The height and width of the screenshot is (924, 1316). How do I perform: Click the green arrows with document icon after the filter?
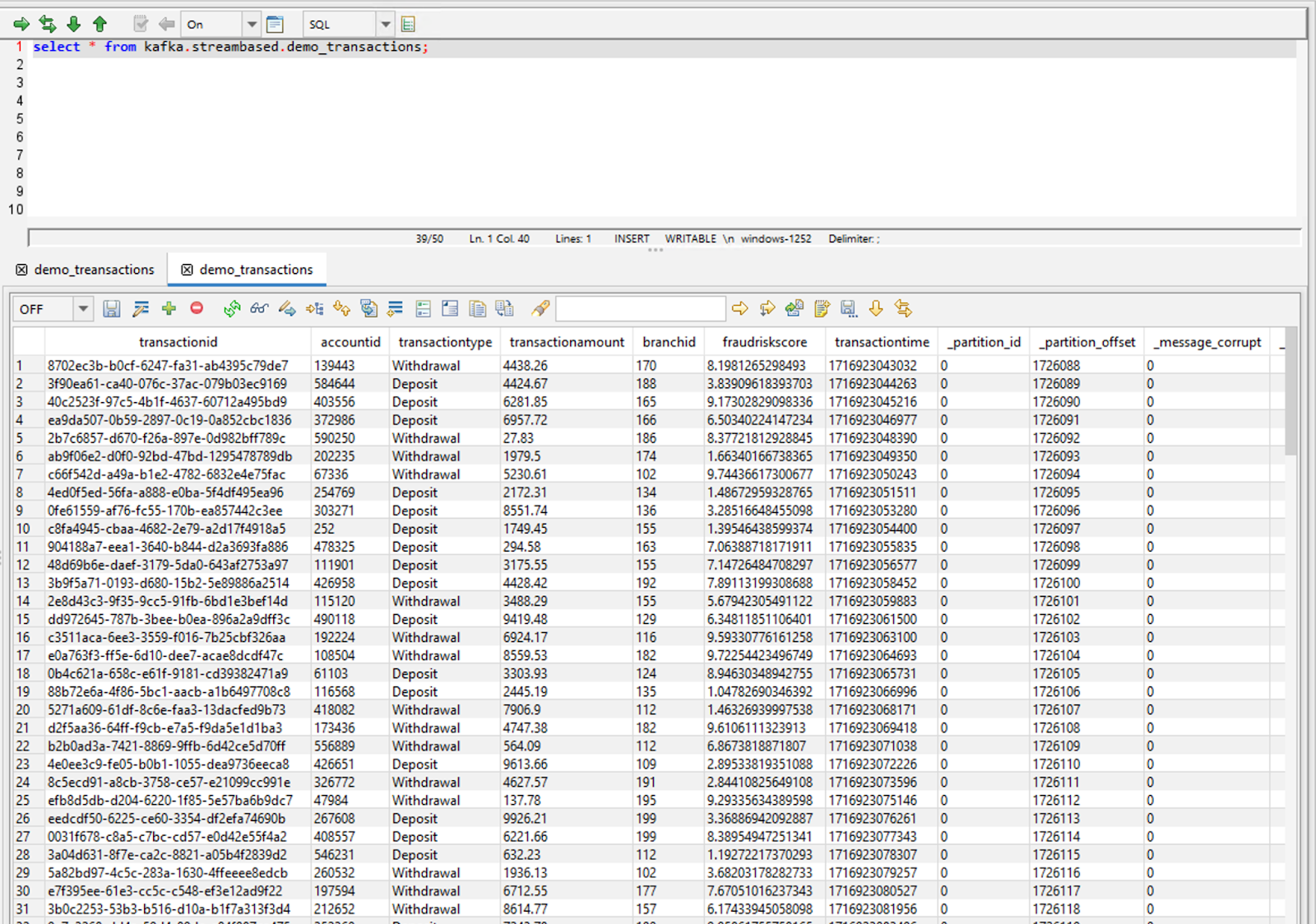point(795,308)
